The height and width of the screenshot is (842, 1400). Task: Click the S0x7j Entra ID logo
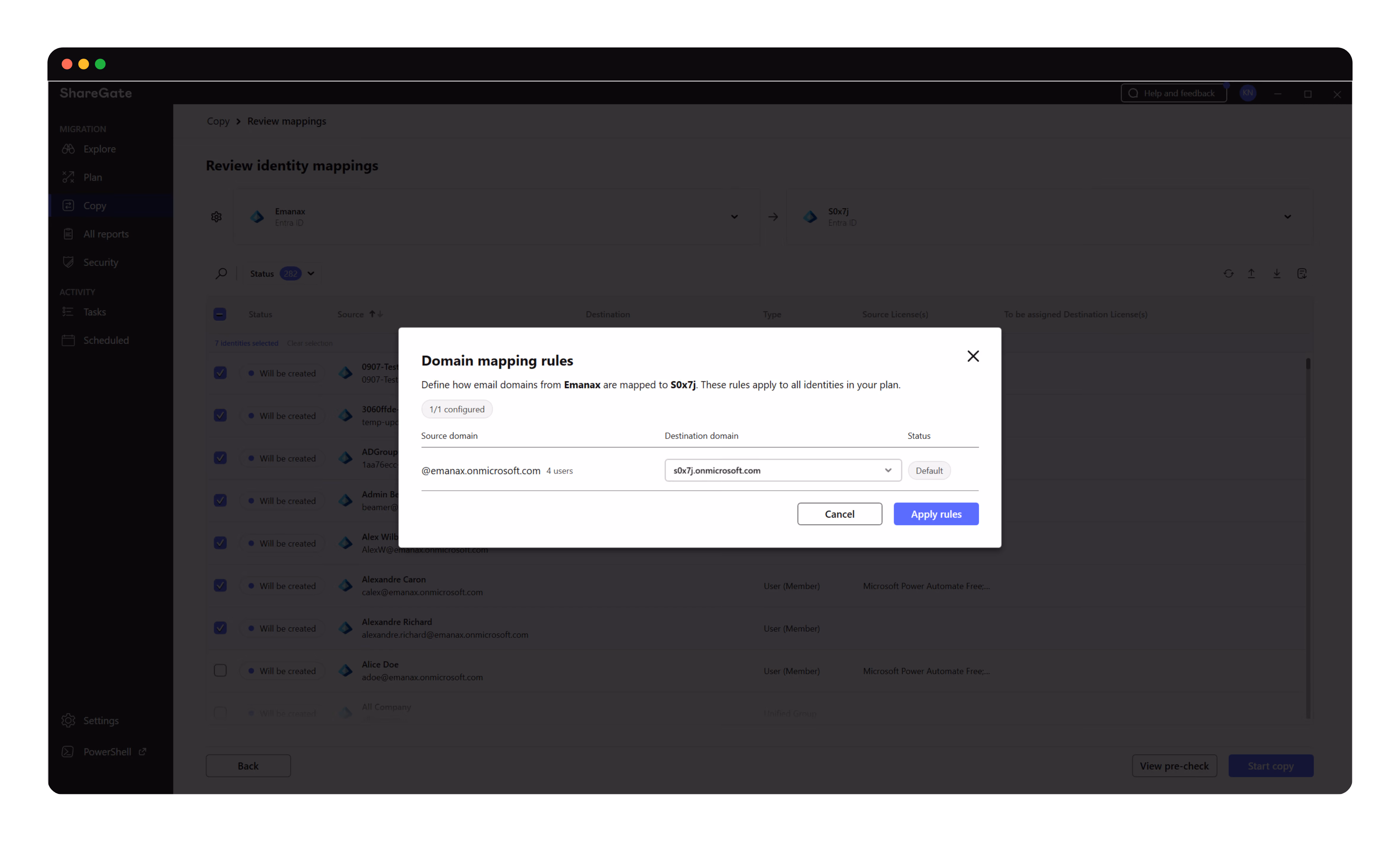click(810, 217)
